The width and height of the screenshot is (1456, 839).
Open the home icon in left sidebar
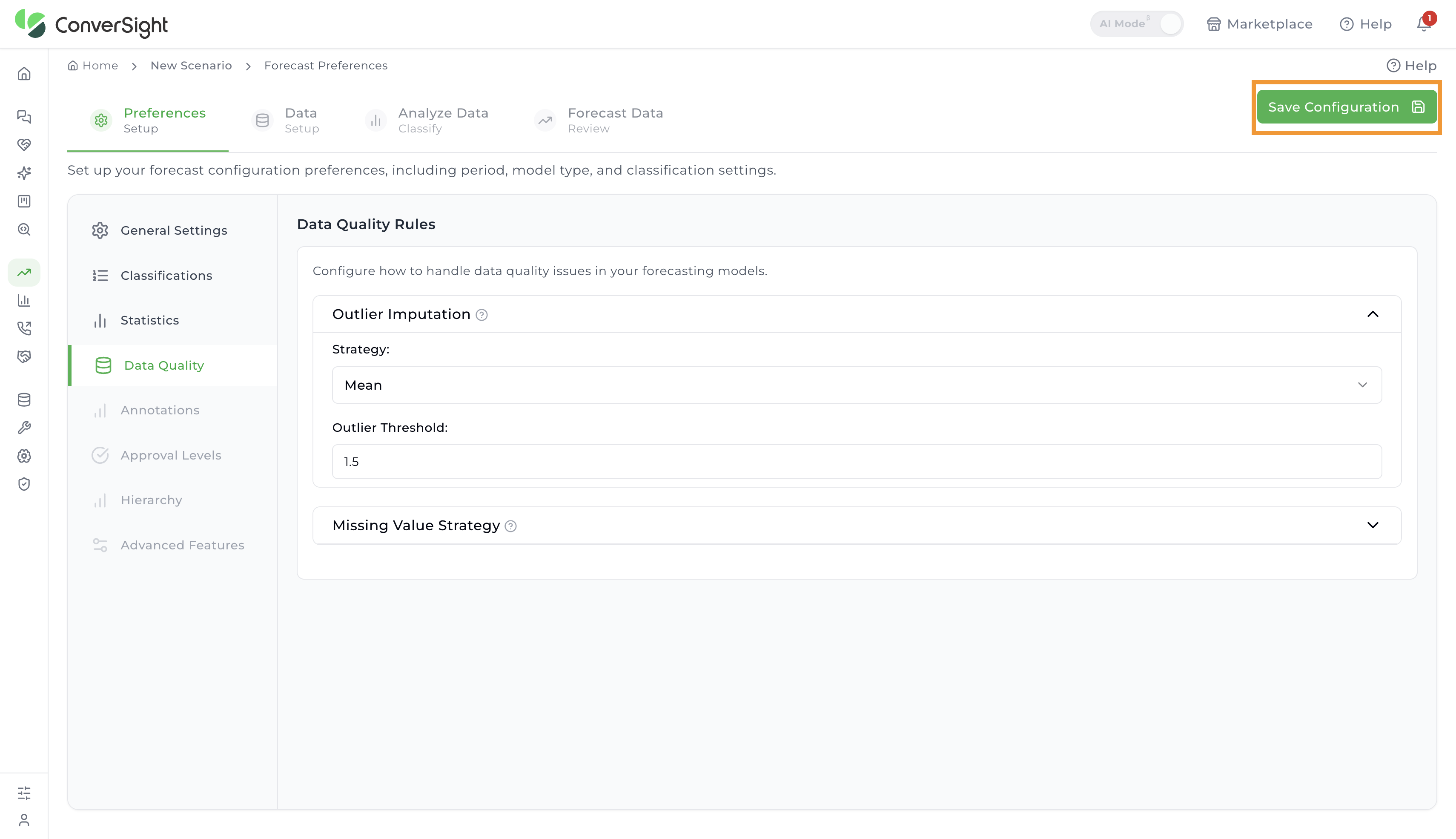(x=23, y=74)
